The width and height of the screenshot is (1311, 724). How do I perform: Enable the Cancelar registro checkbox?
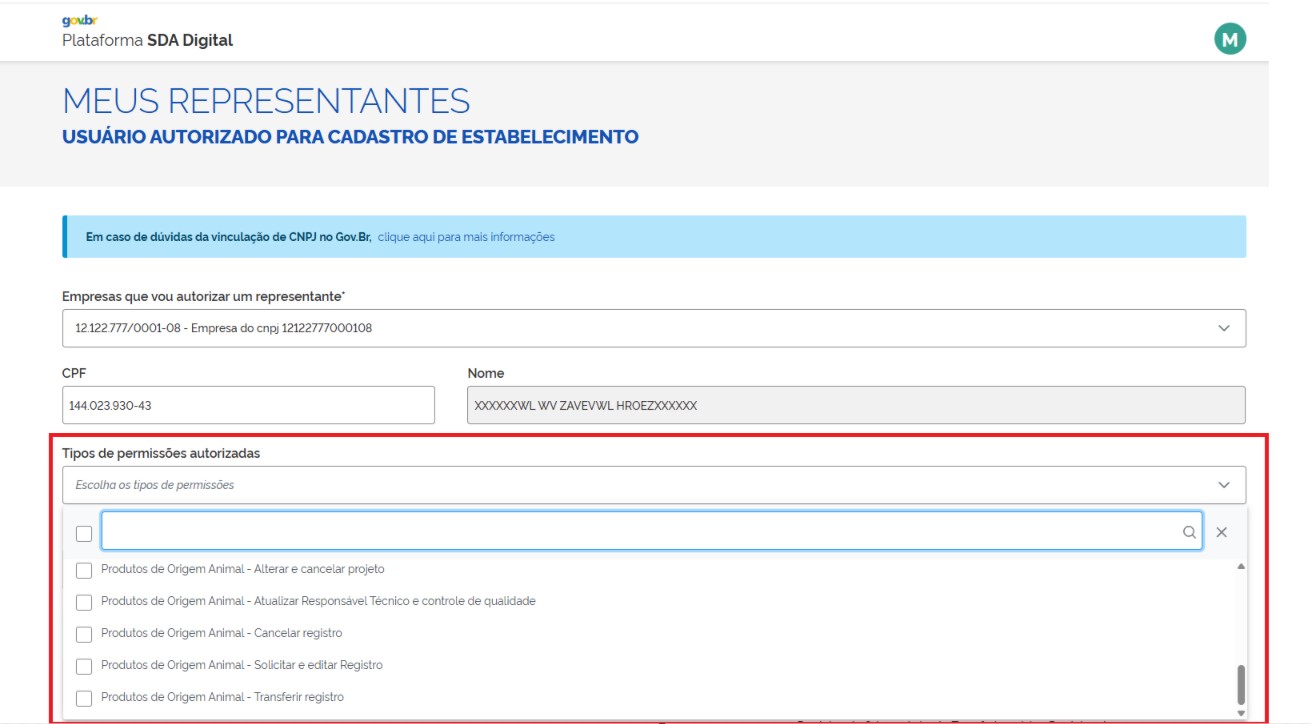pyautogui.click(x=84, y=634)
